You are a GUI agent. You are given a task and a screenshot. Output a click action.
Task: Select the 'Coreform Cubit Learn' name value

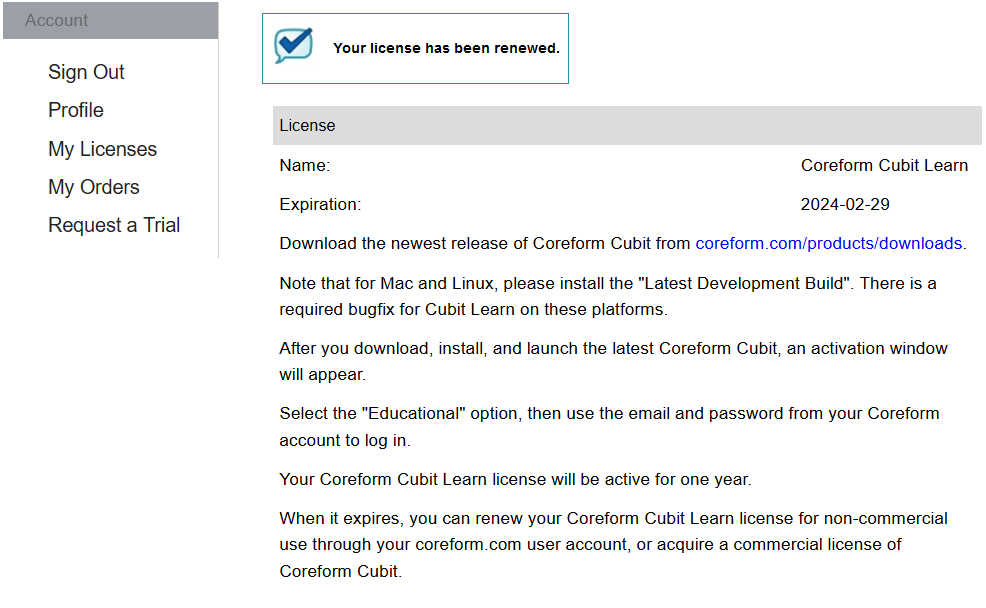click(x=884, y=165)
